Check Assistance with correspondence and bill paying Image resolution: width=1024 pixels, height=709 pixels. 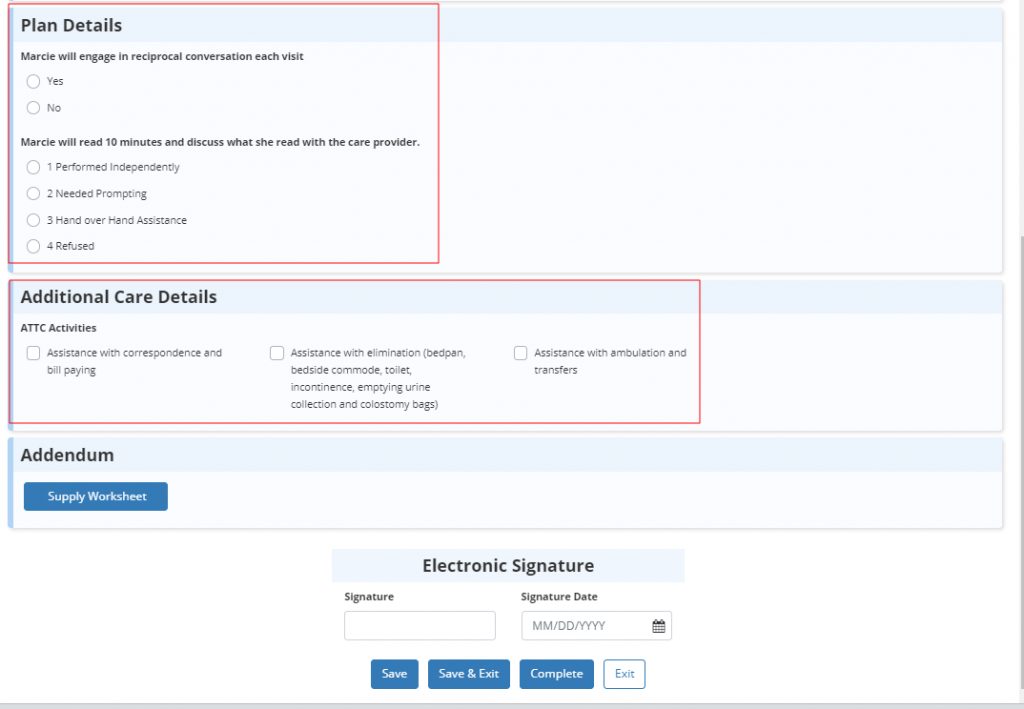click(33, 352)
